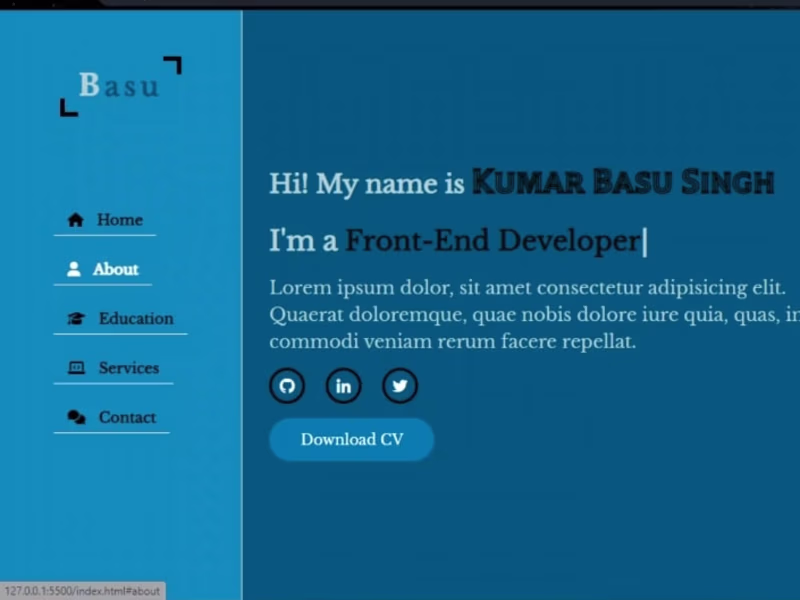Click the chat bubbles icon for Contact

pos(75,417)
